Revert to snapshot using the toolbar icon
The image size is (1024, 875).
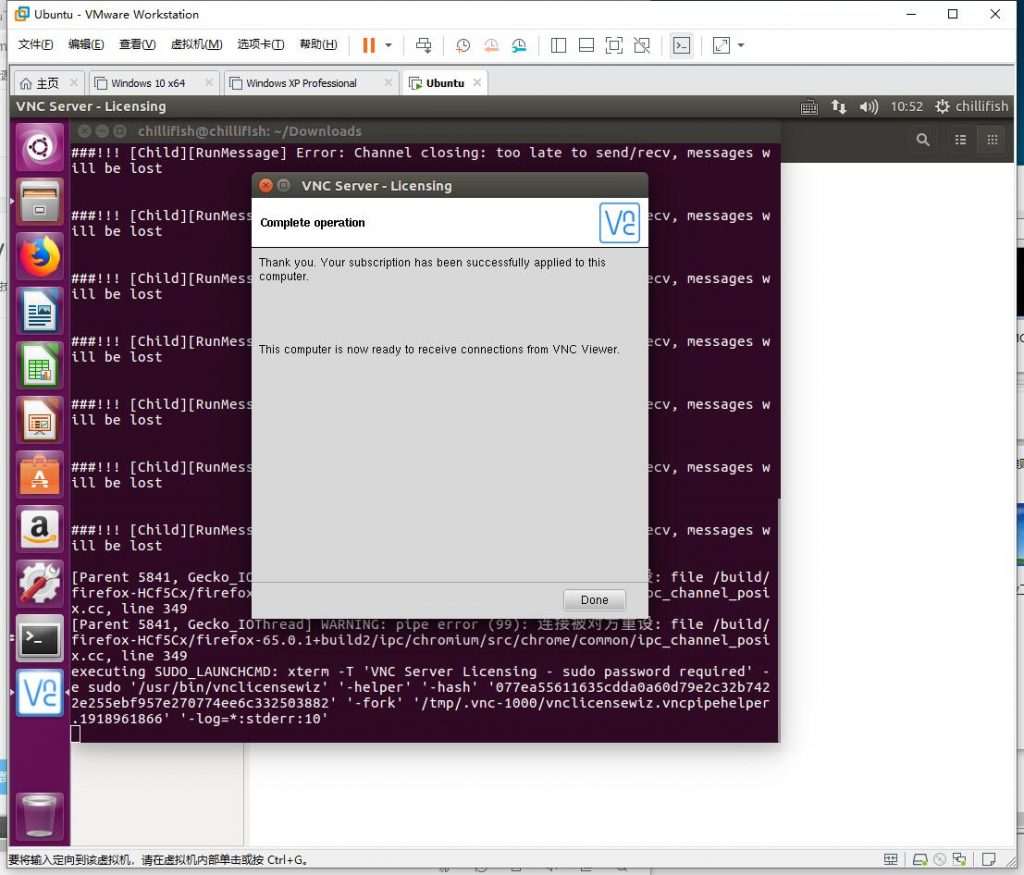(x=491, y=45)
